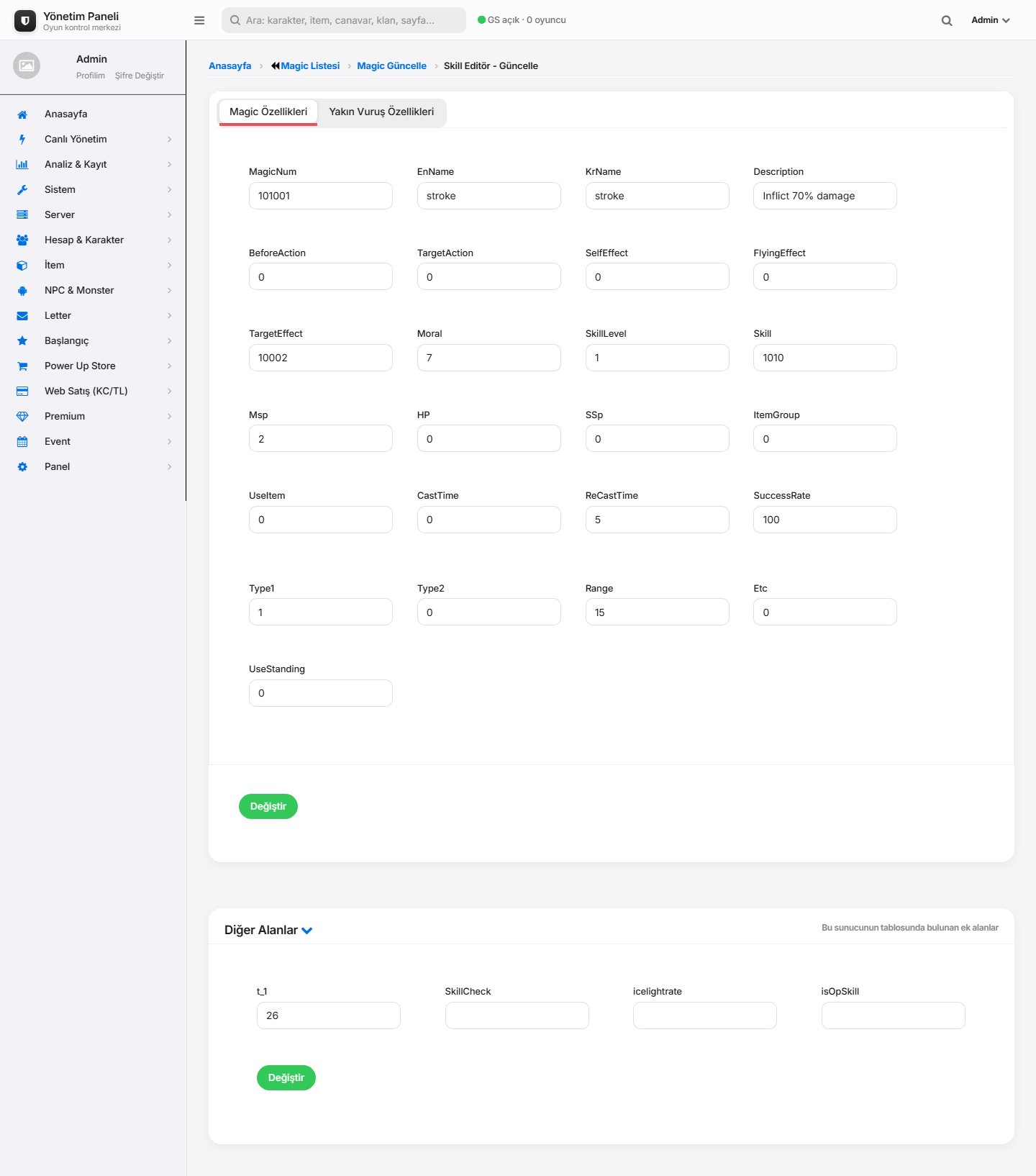Open the Şifre Değiştir link
This screenshot has width=1036, height=1176.
coord(140,76)
